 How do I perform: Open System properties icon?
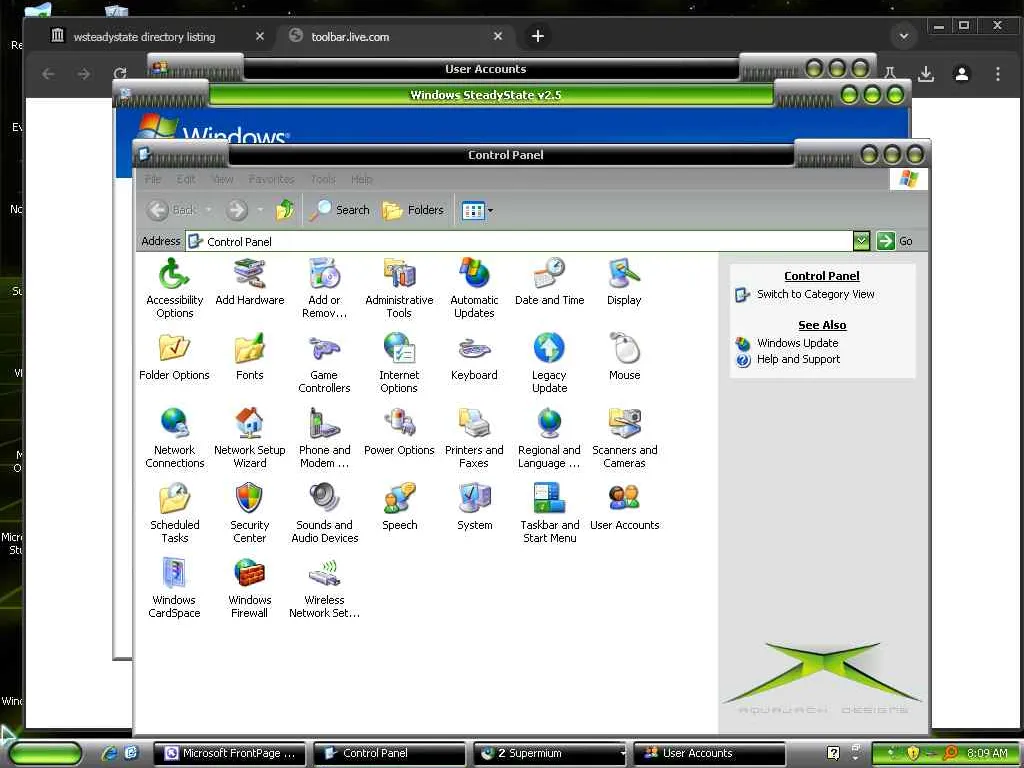[x=474, y=507]
